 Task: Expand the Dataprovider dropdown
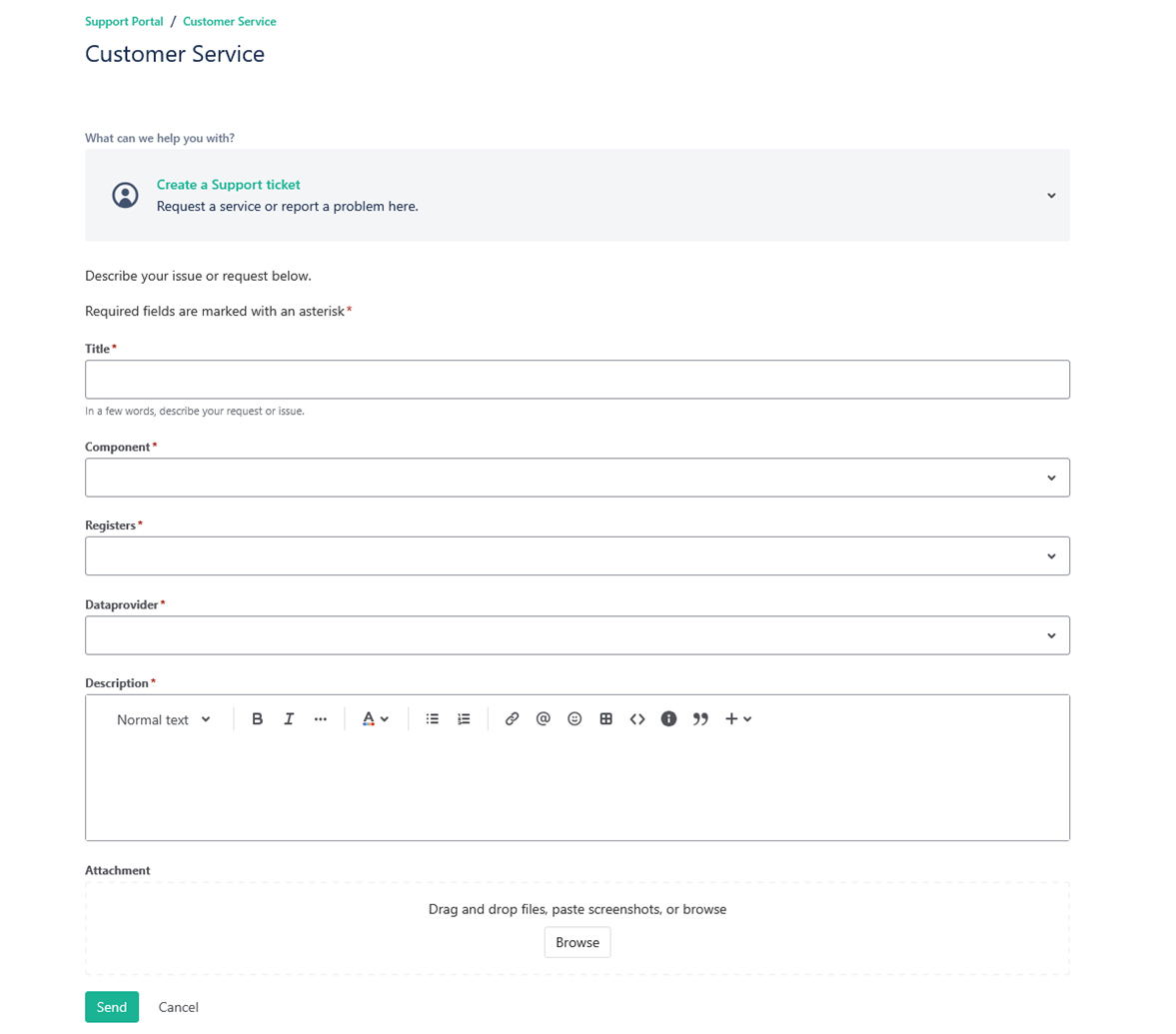point(577,635)
